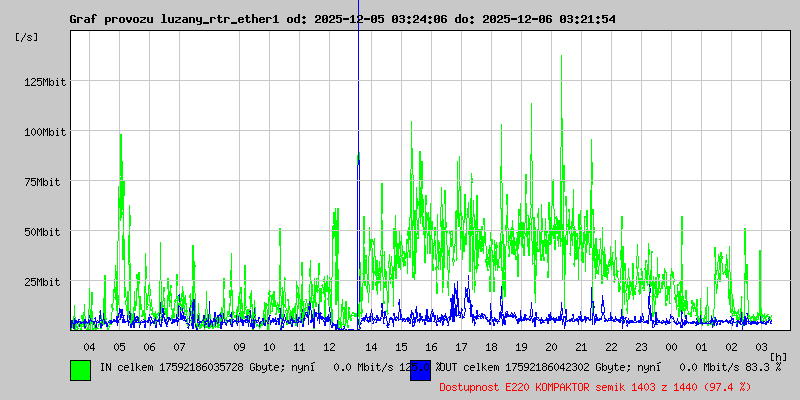Viewport: 800px width, 400px height.
Task: Click the '20' hour label on the x-axis
Action: click(x=552, y=347)
